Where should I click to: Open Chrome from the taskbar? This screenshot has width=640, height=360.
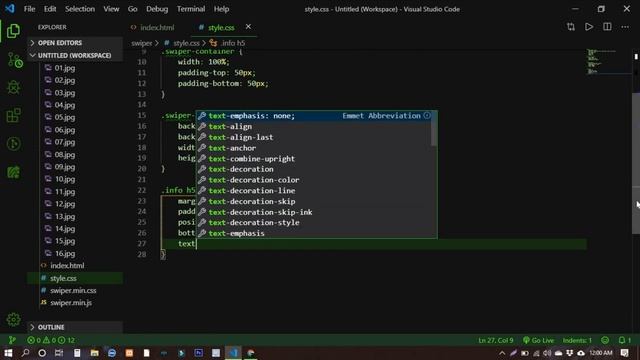pos(251,353)
